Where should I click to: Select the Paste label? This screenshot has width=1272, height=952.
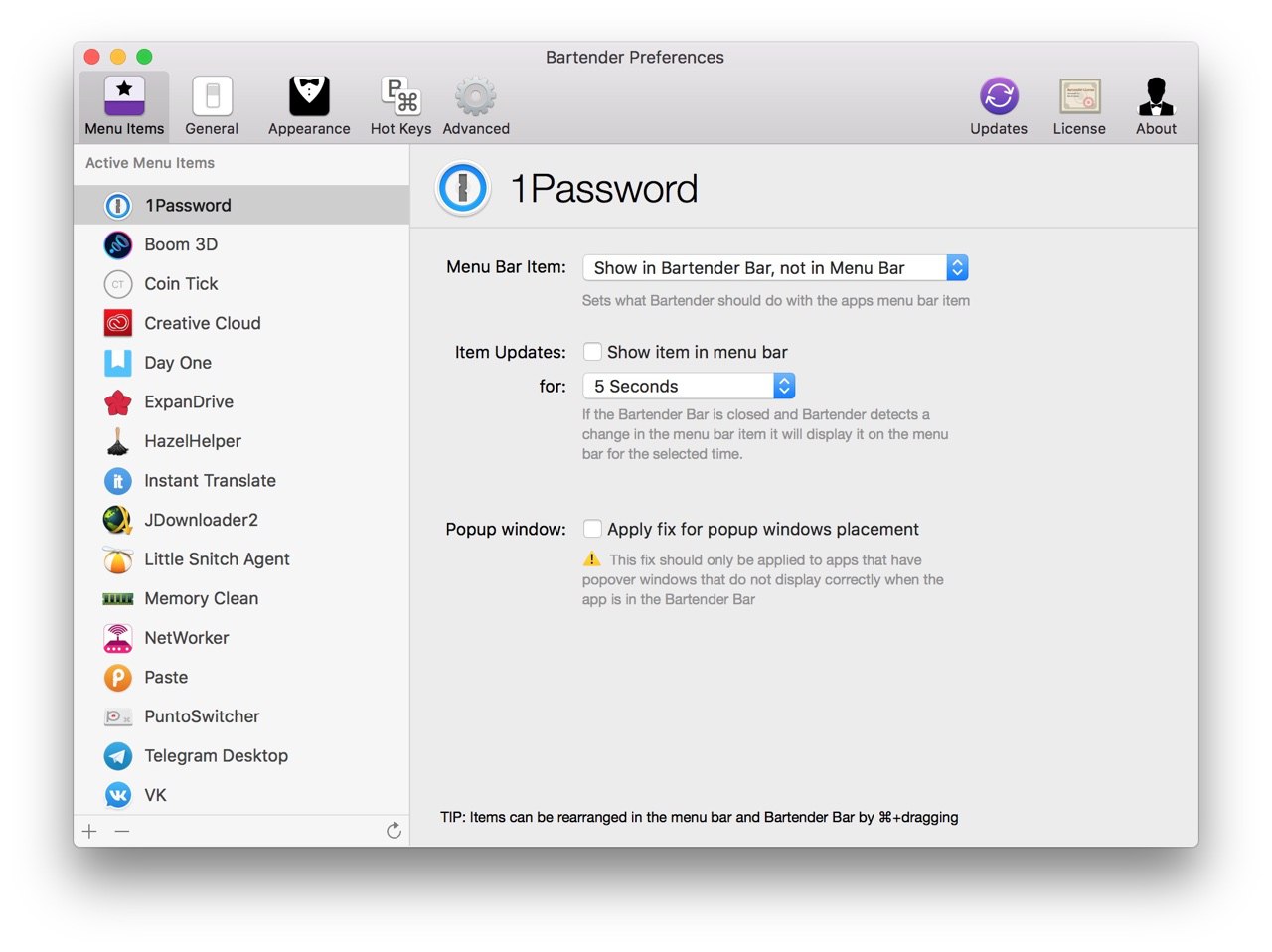click(166, 678)
